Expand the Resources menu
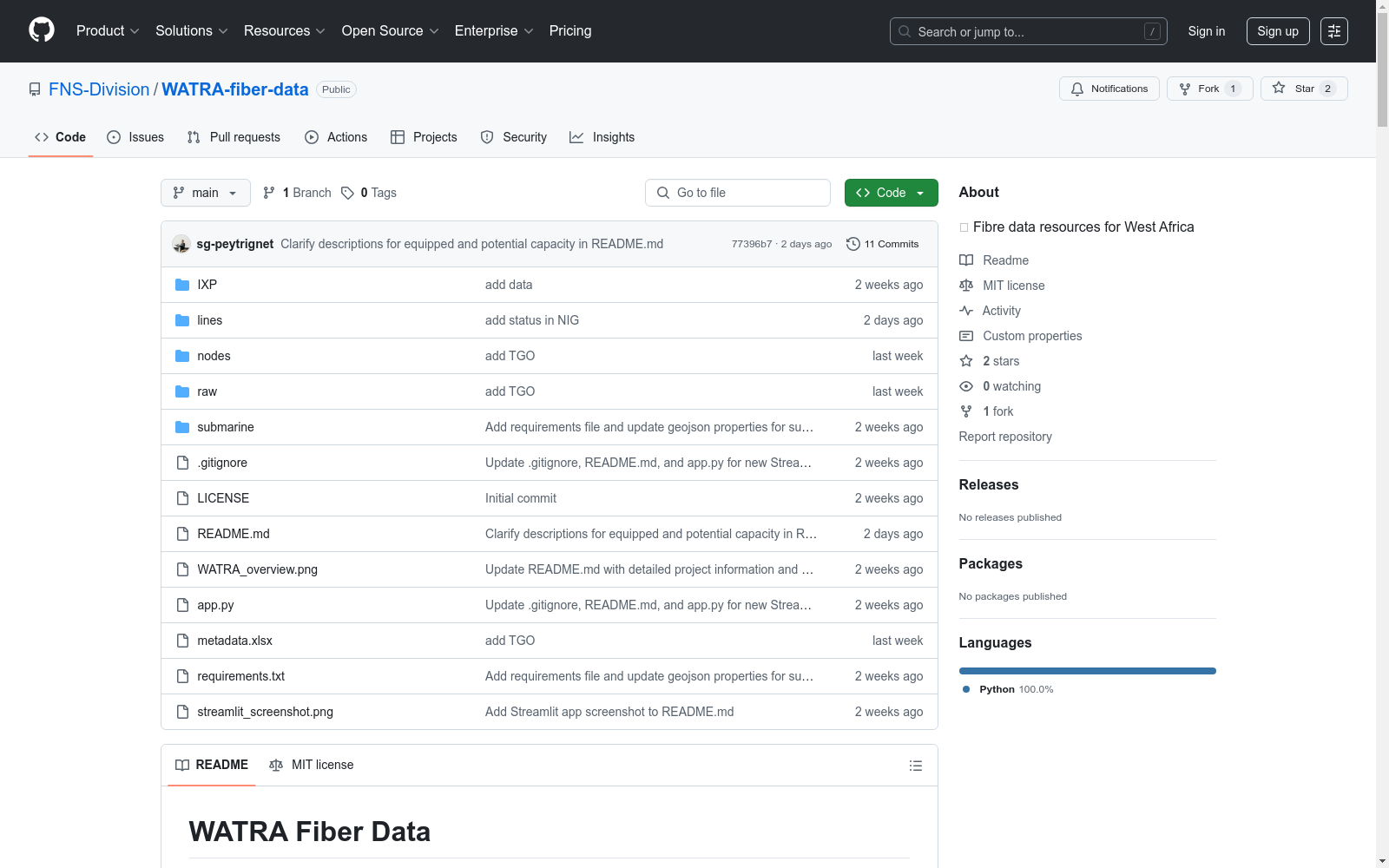This screenshot has height=868, width=1389. coord(285,31)
